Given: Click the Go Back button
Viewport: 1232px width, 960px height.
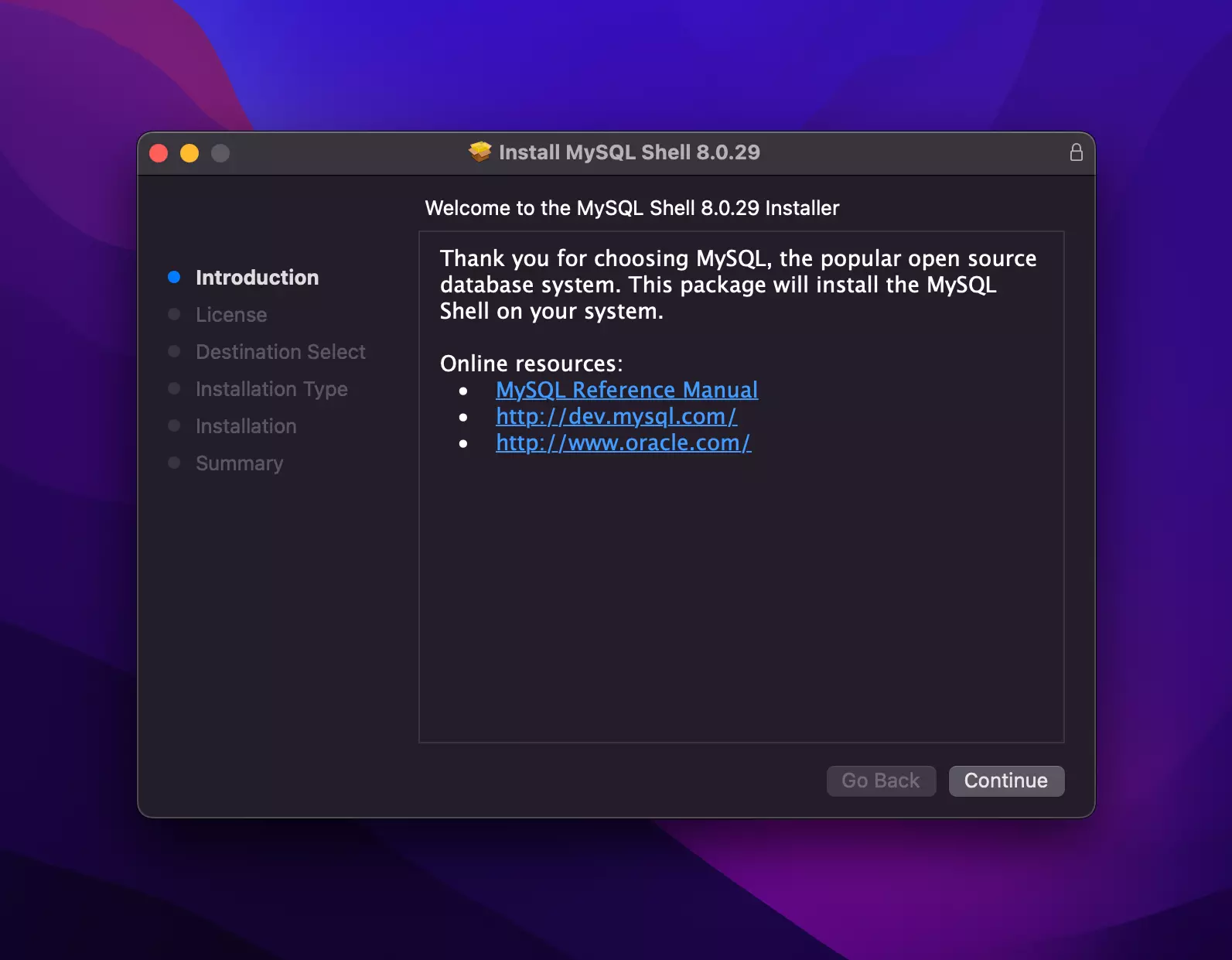Looking at the screenshot, I should tap(881, 781).
